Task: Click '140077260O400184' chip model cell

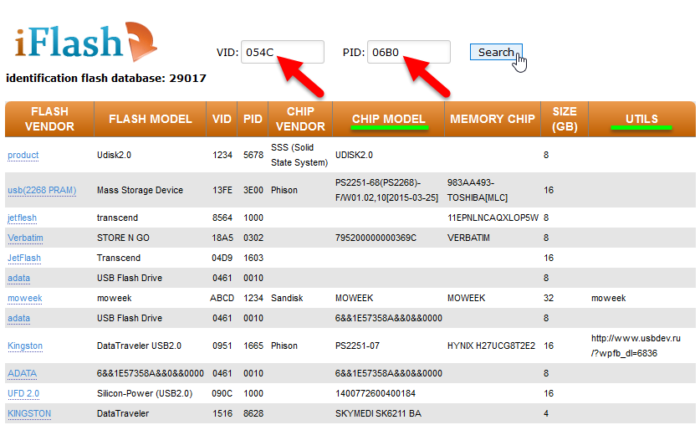Action: [x=375, y=394]
